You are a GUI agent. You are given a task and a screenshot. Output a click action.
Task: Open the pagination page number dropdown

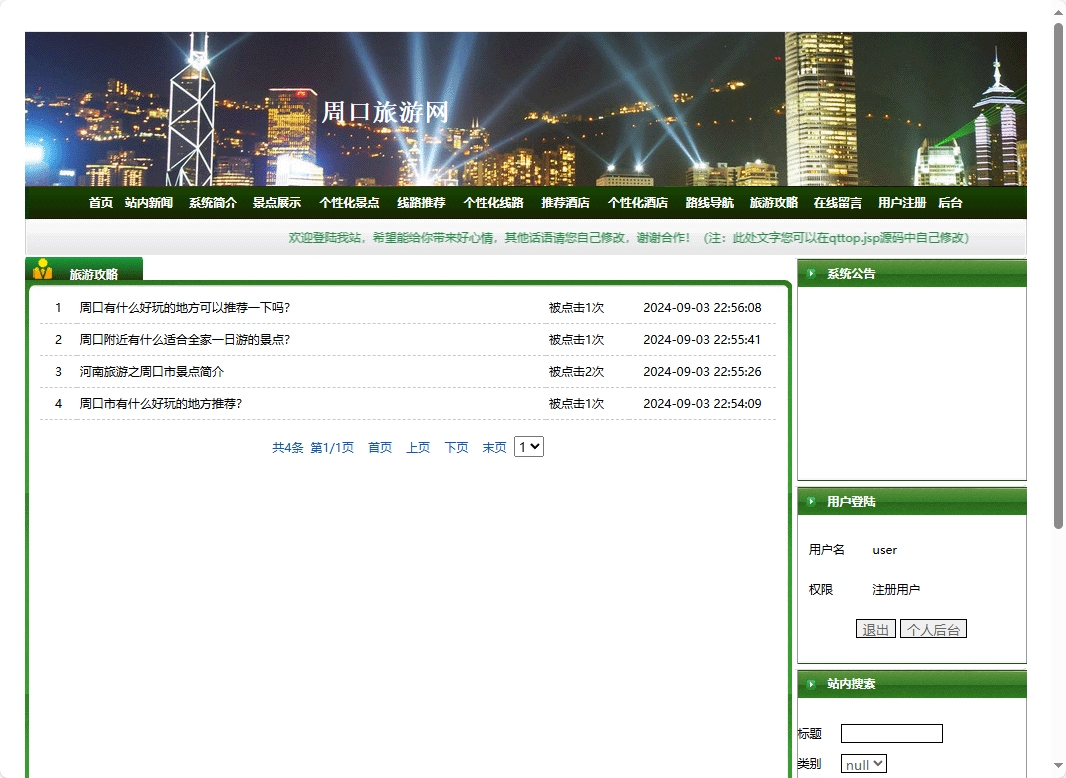pos(528,447)
